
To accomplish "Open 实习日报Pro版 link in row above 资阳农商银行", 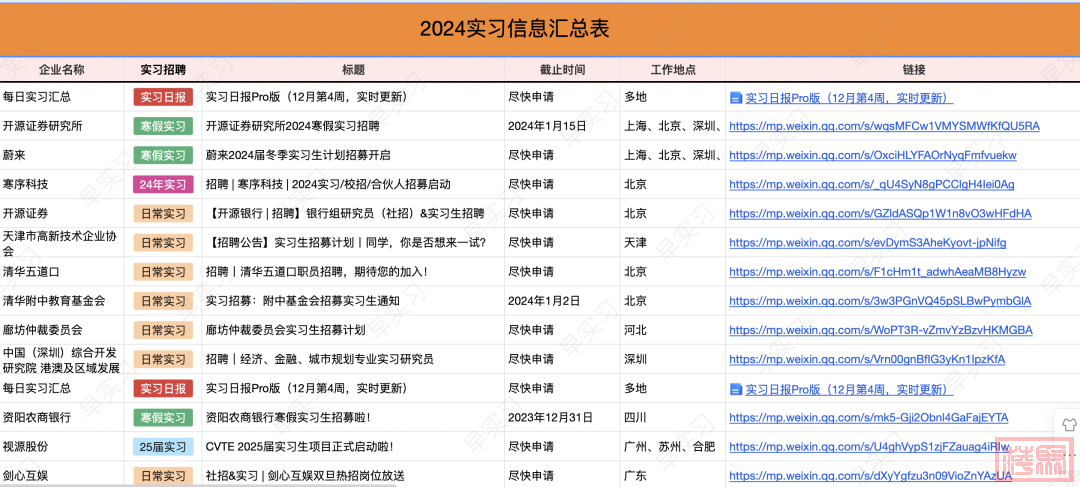I will coord(849,389).
